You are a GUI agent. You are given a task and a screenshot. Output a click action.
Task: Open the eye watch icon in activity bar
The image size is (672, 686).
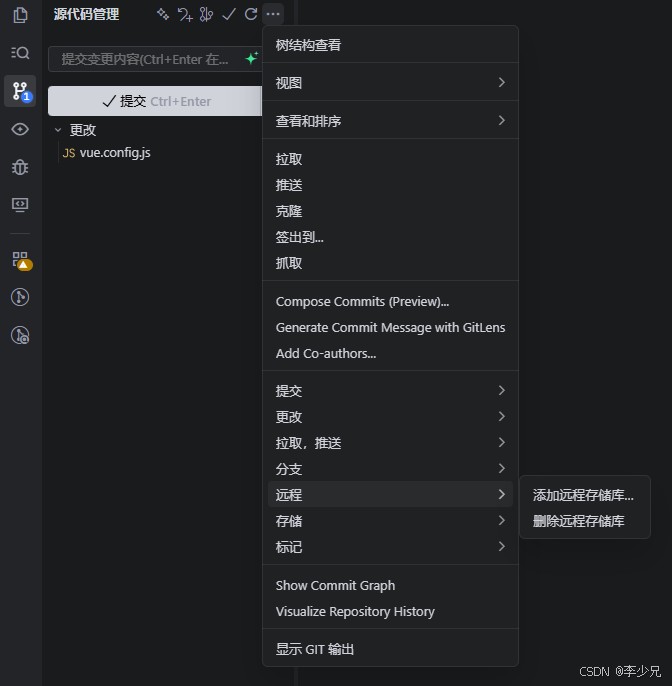point(20,129)
